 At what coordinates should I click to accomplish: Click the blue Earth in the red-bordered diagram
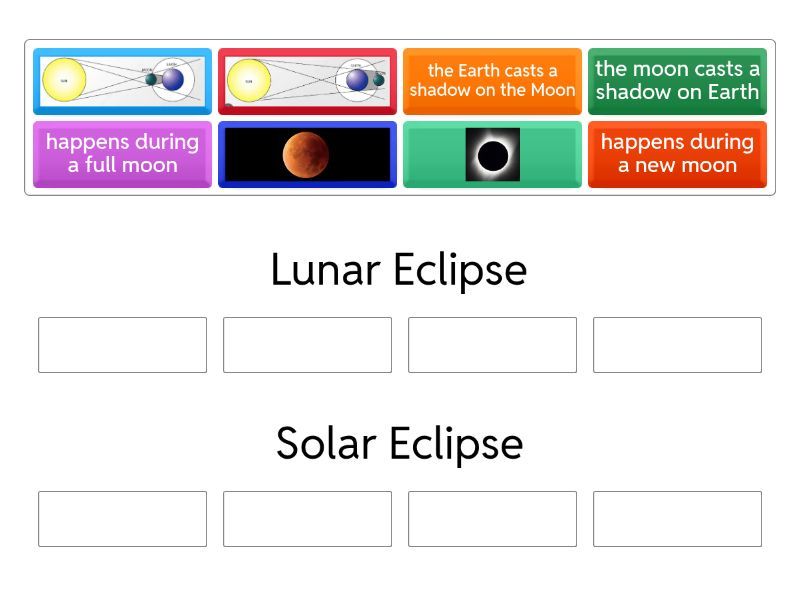tap(357, 80)
